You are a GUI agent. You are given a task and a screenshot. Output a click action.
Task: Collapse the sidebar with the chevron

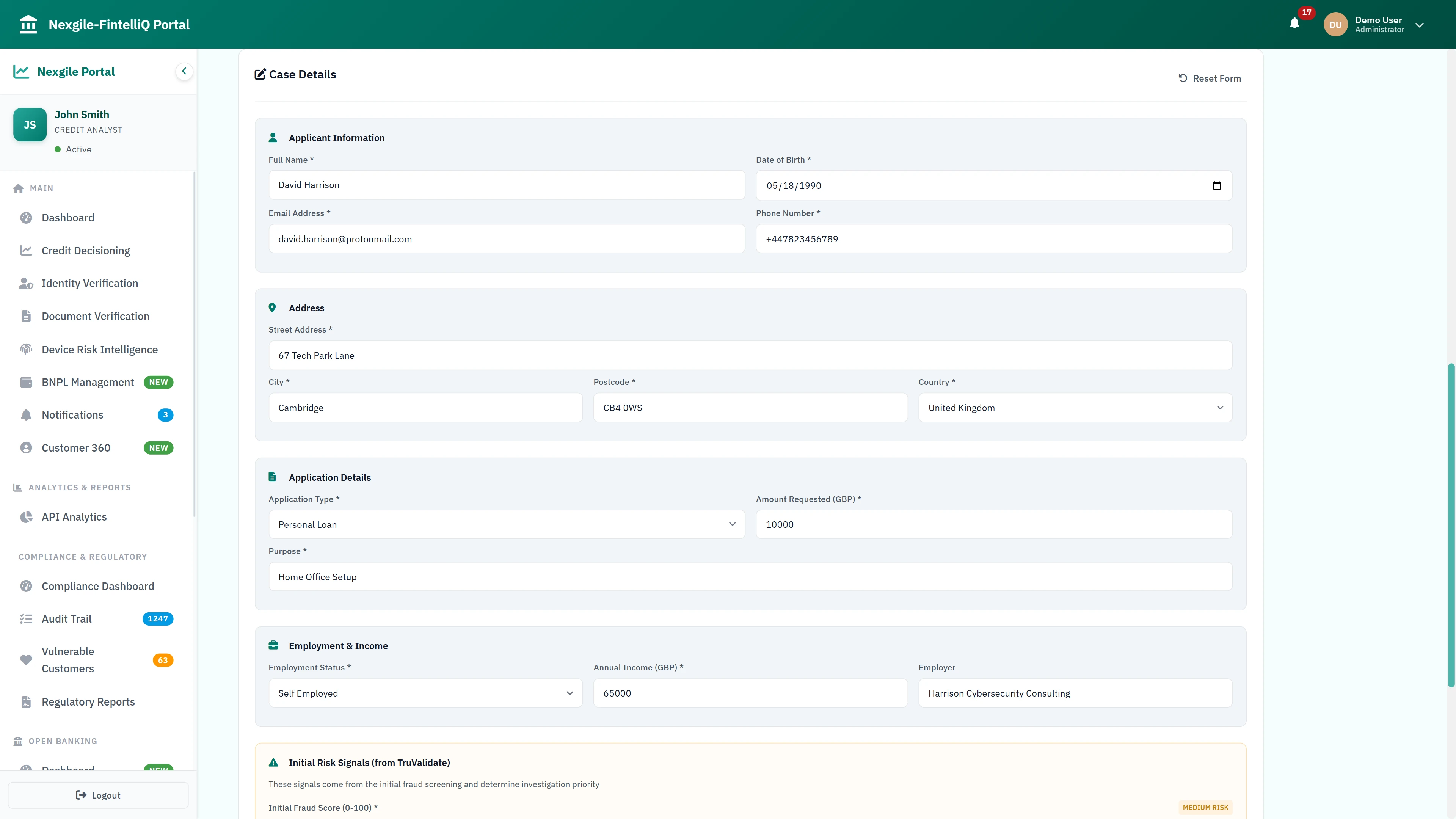tap(184, 71)
